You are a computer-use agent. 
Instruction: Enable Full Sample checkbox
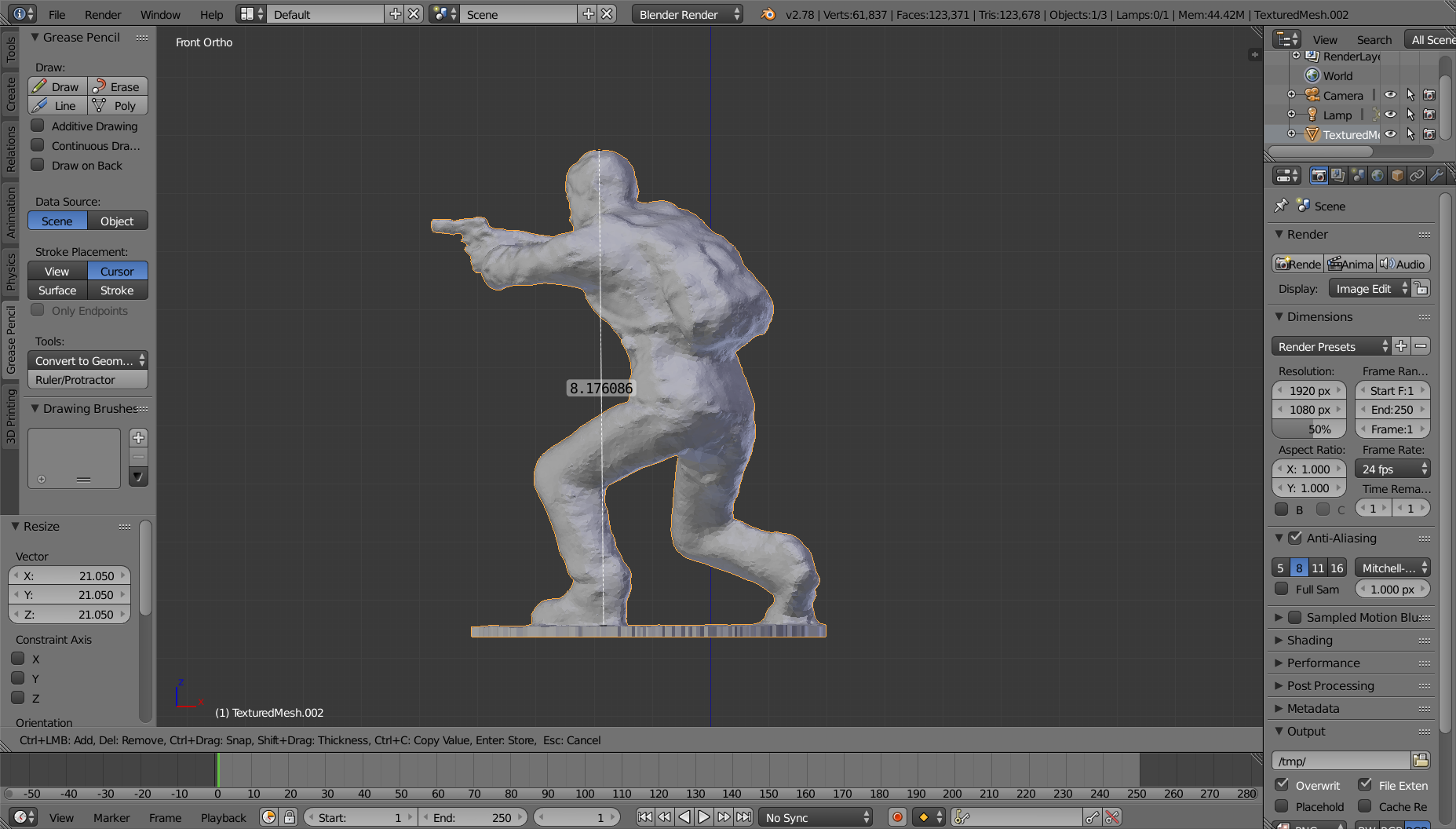coord(1282,589)
